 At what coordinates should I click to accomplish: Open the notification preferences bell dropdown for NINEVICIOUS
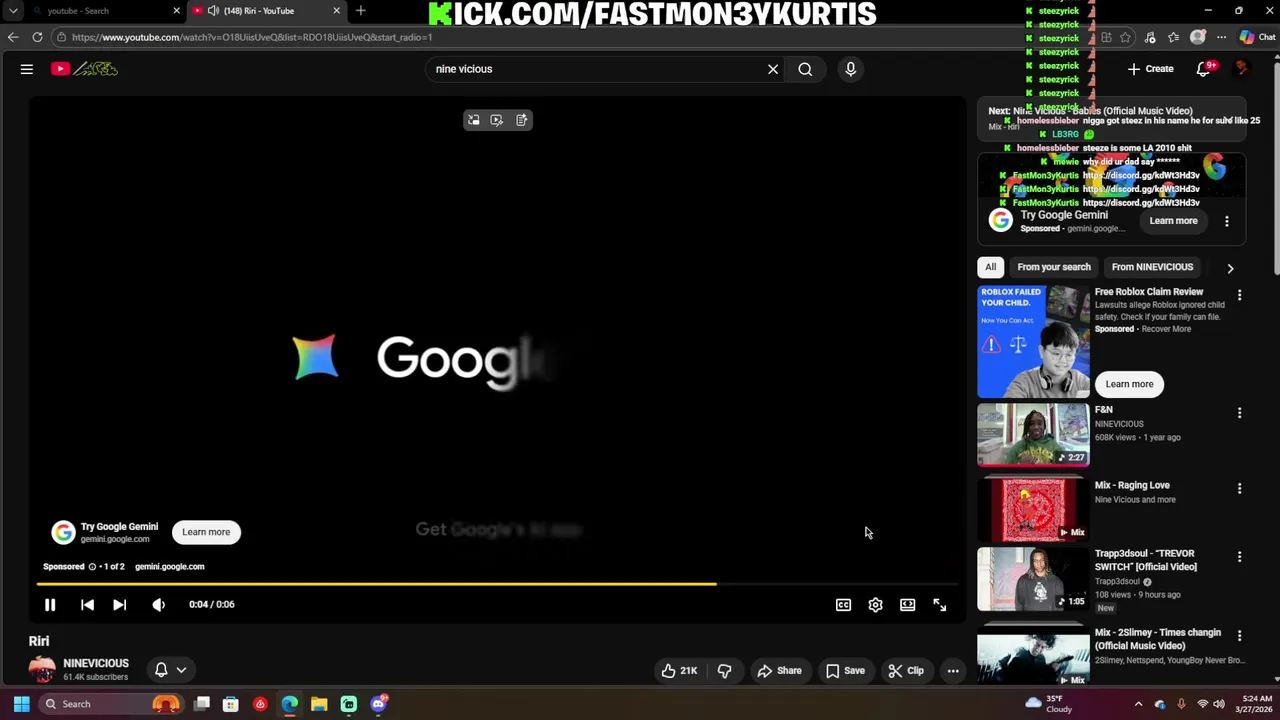click(171, 670)
